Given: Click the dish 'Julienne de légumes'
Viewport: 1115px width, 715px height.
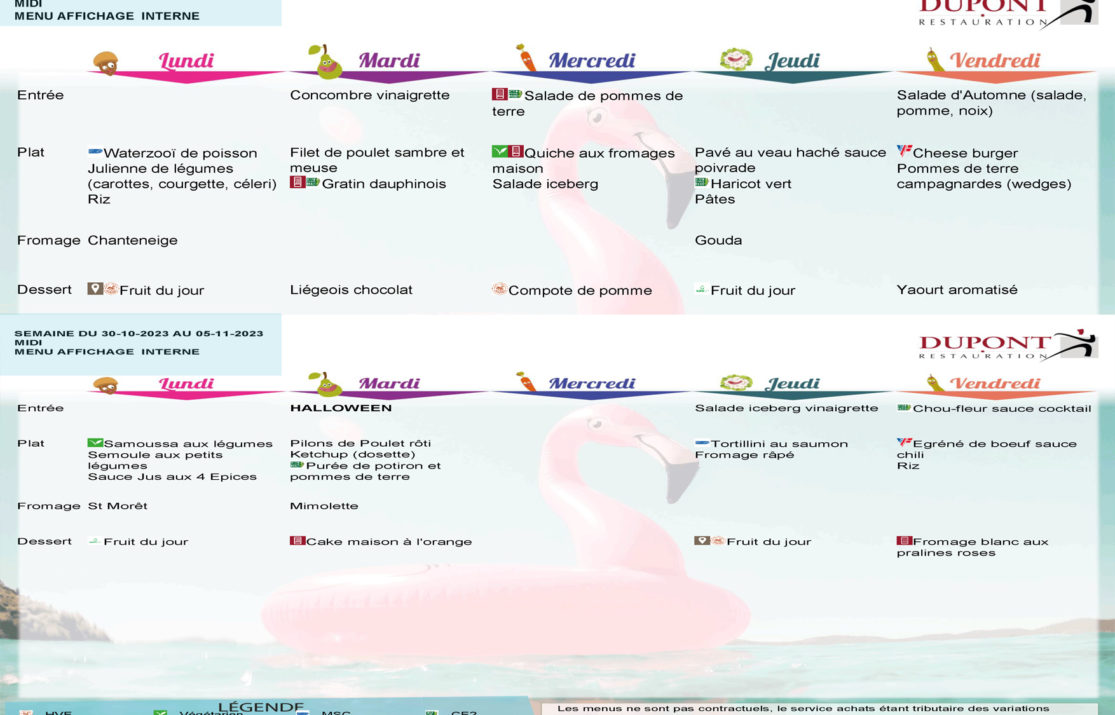Looking at the screenshot, I should [x=161, y=169].
